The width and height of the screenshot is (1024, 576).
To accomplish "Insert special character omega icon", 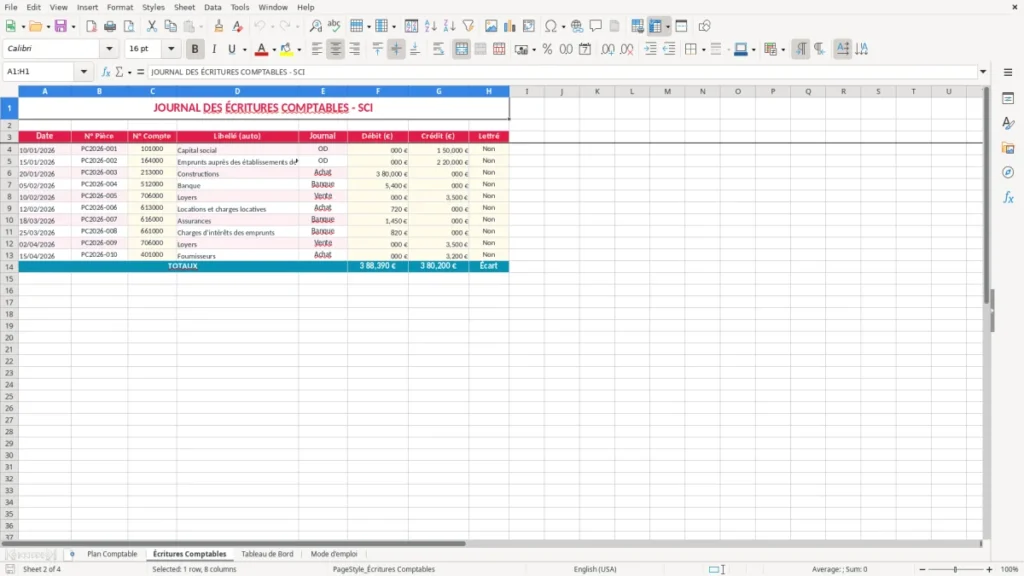I will [x=551, y=26].
